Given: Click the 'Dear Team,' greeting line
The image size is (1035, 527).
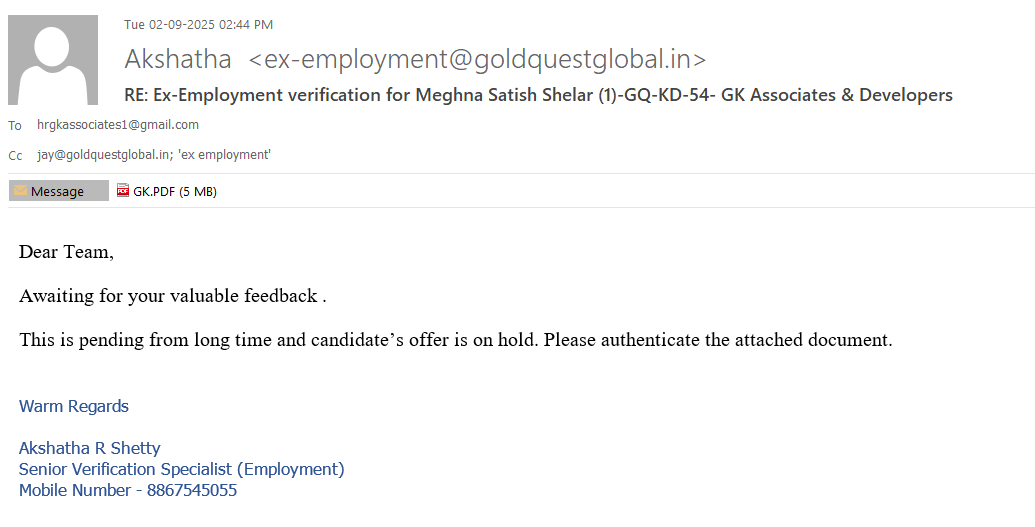Looking at the screenshot, I should click(x=66, y=252).
